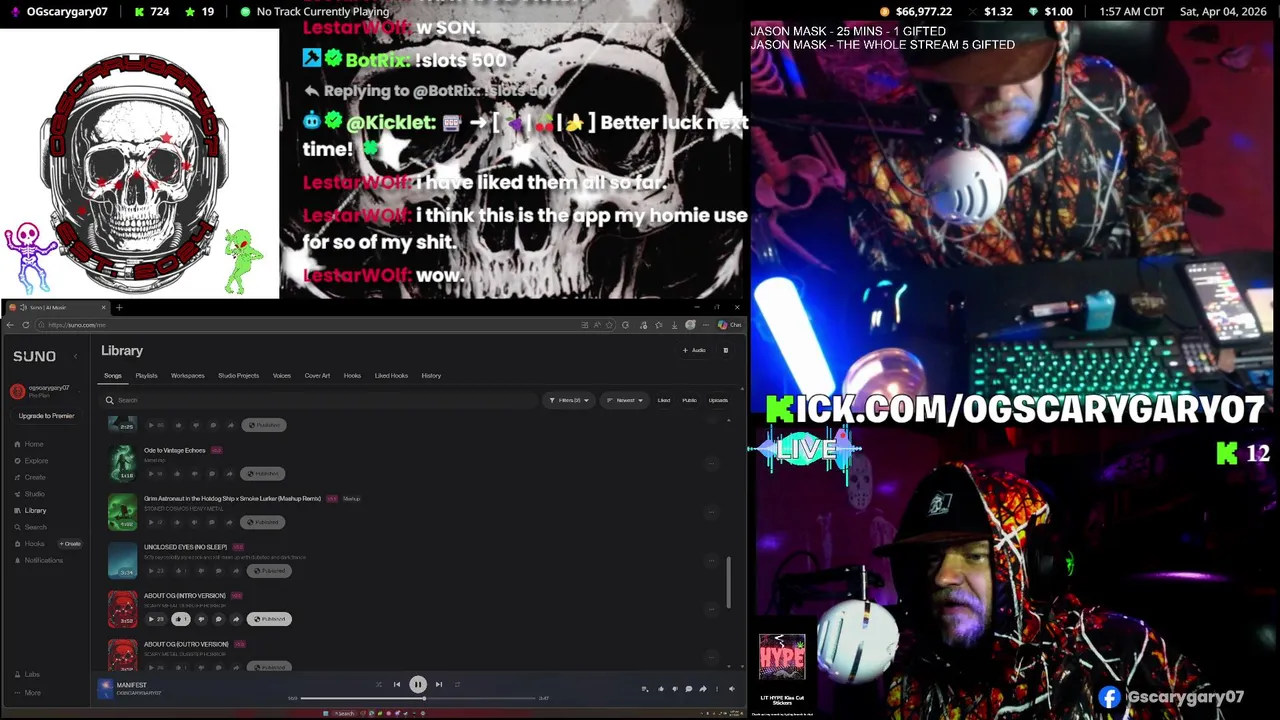Switch to the Studio Projects tab

coord(238,376)
